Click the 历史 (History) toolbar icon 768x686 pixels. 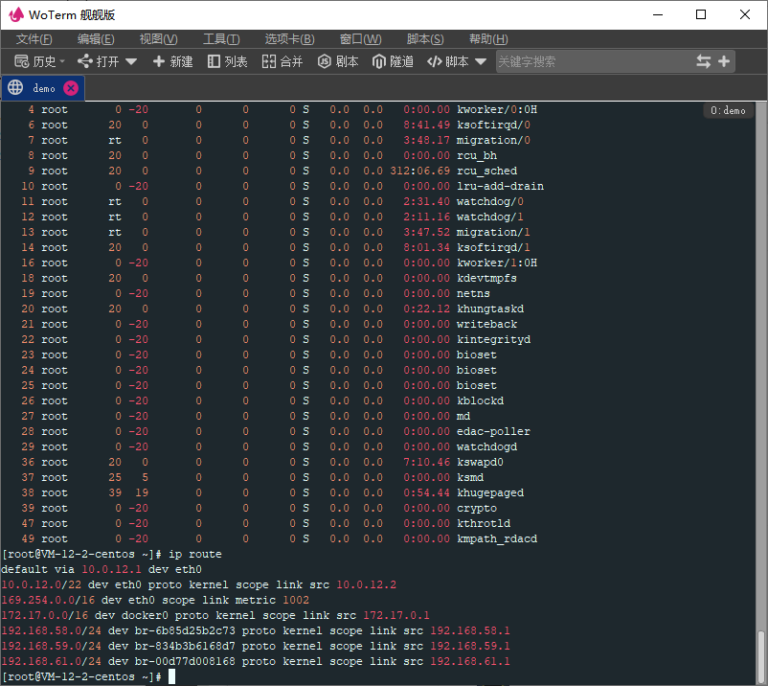pos(21,62)
